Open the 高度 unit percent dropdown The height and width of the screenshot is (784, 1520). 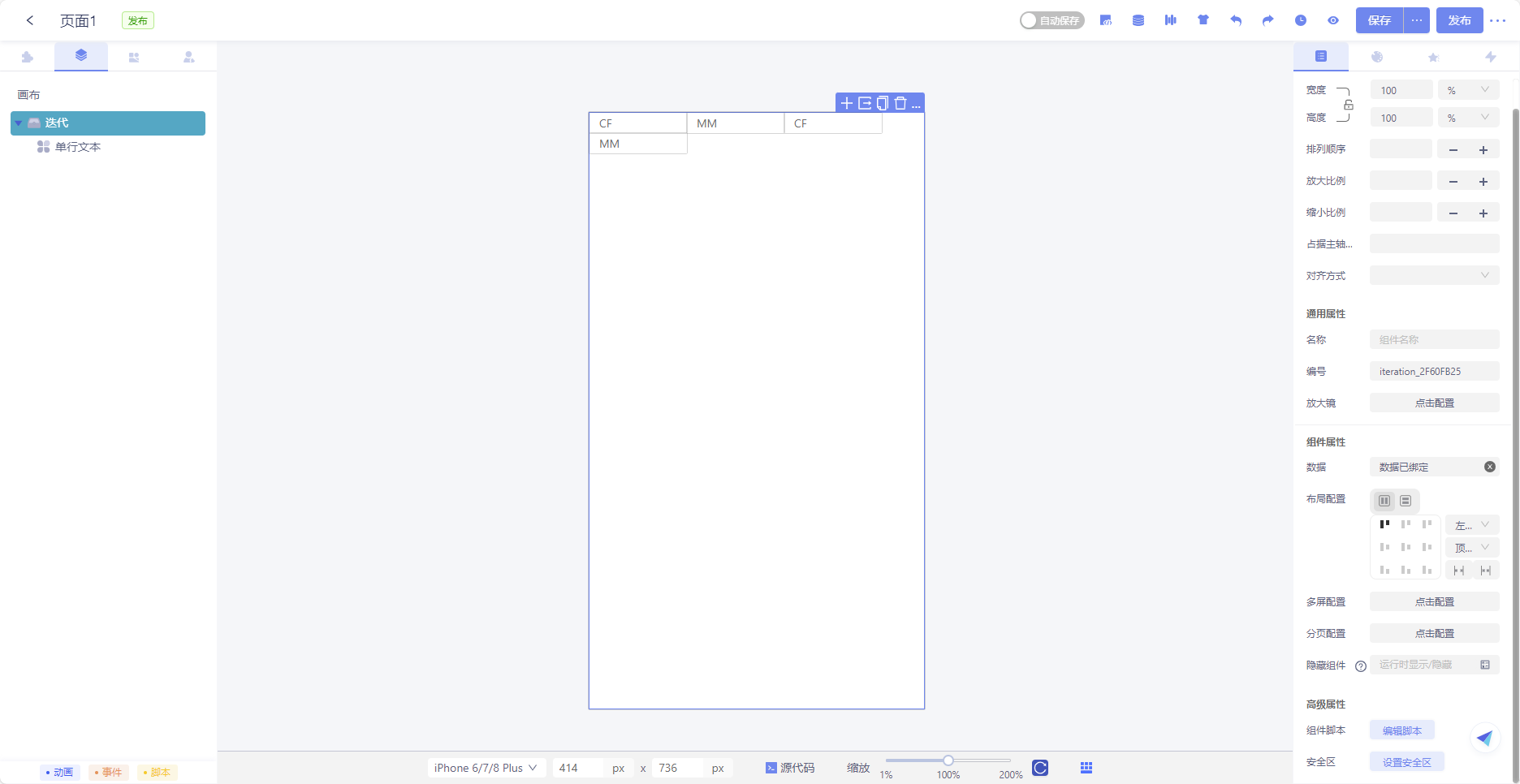1469,118
